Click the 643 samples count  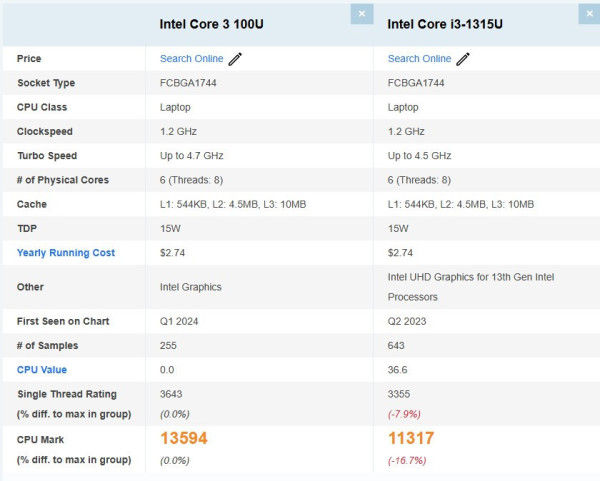point(397,346)
